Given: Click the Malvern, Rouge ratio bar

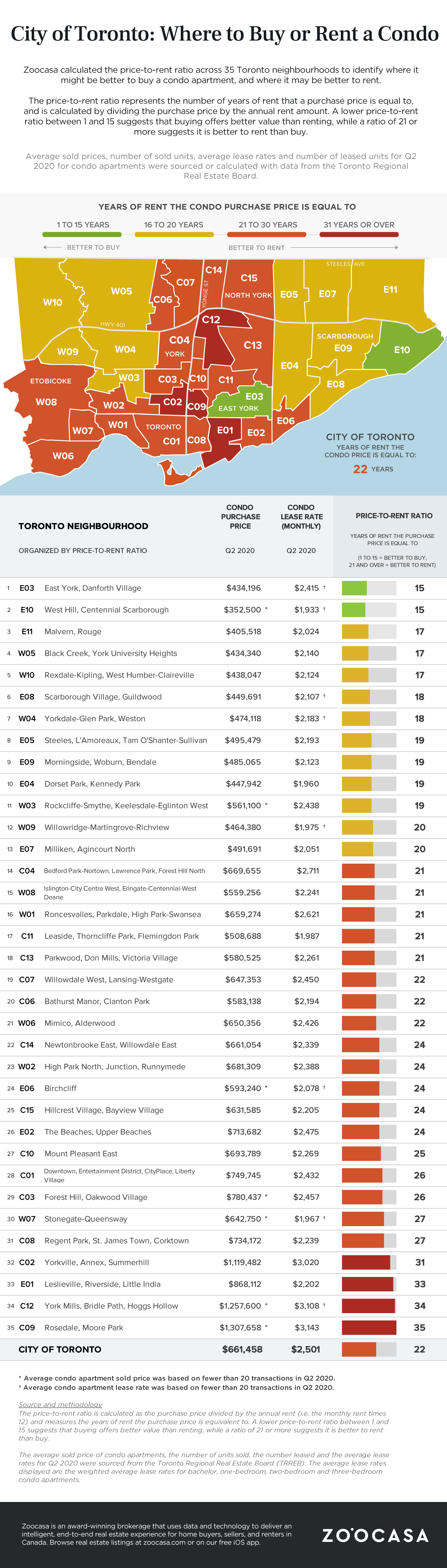Looking at the screenshot, I should coord(369,632).
